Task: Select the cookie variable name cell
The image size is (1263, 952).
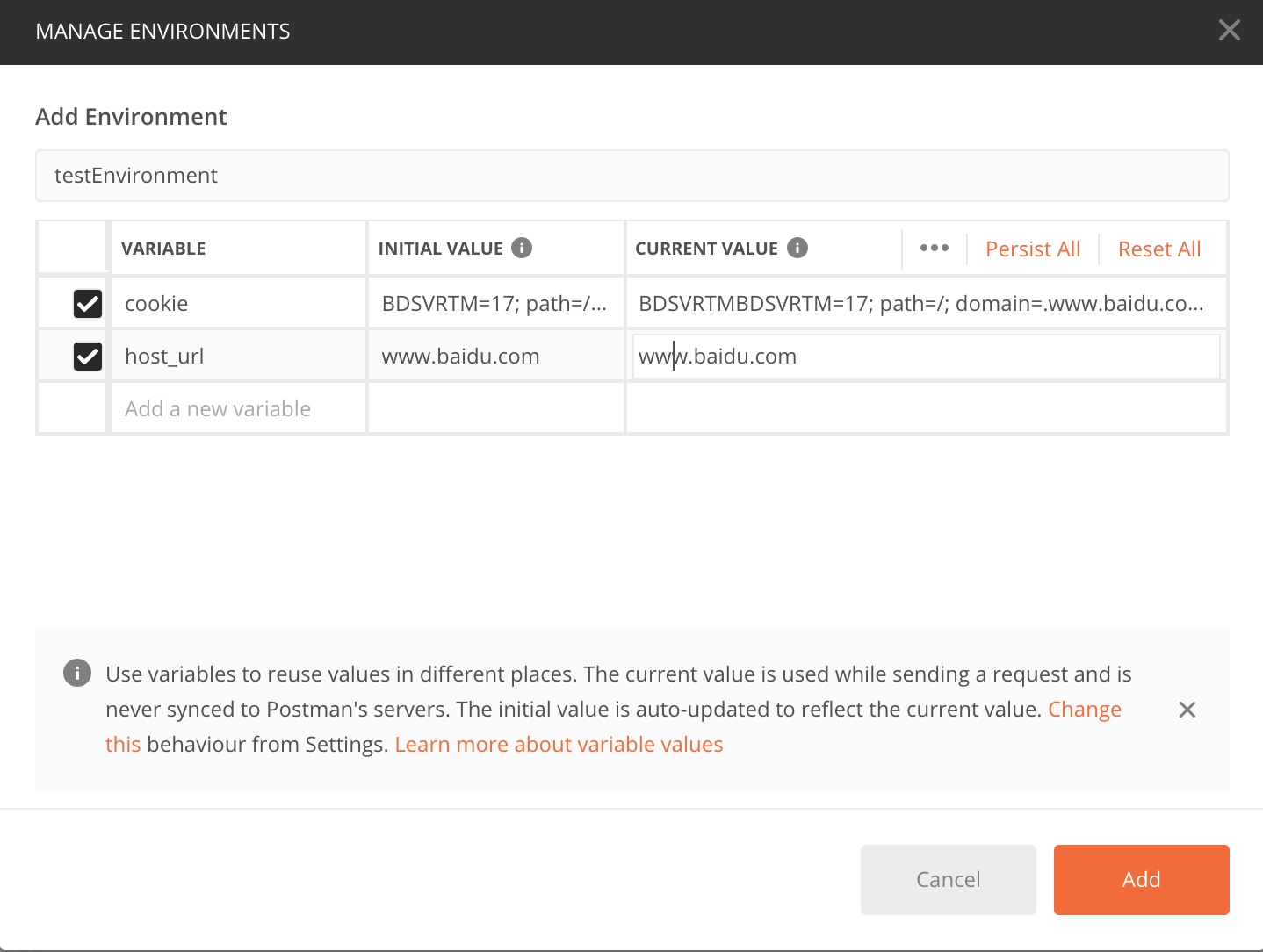Action: (x=239, y=304)
